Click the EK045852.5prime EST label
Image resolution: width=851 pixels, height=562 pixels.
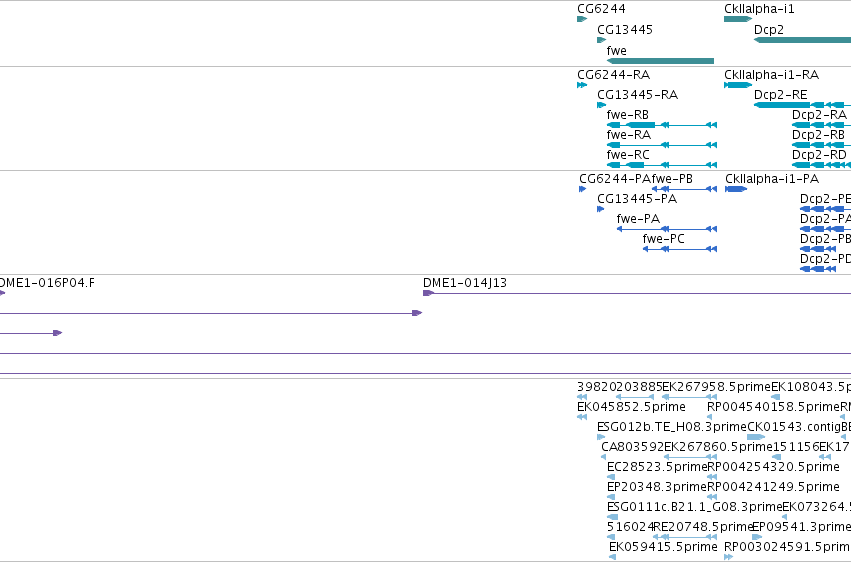point(631,407)
